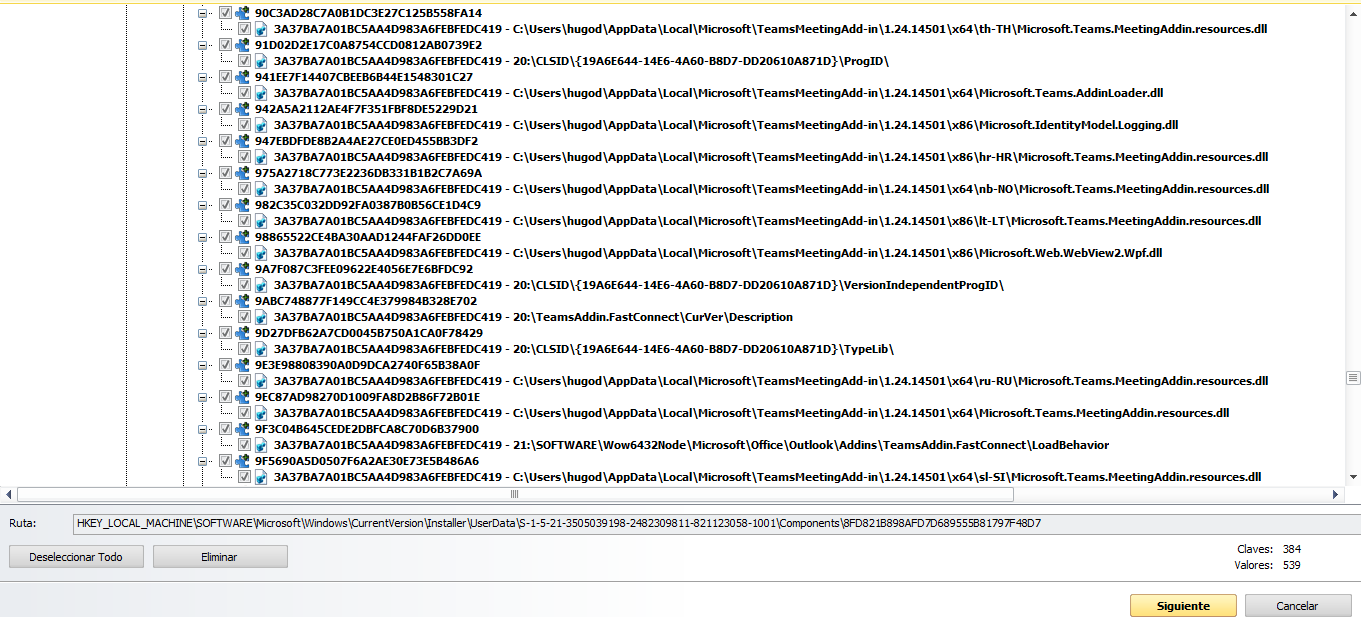Click the horizontal scrollbar thumb under the tree
The width and height of the screenshot is (1361, 617).
coord(515,495)
